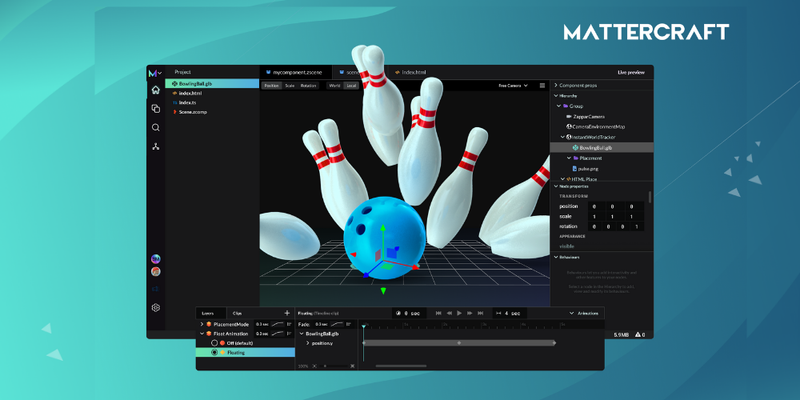Select the Off (default) state radio button

214,343
